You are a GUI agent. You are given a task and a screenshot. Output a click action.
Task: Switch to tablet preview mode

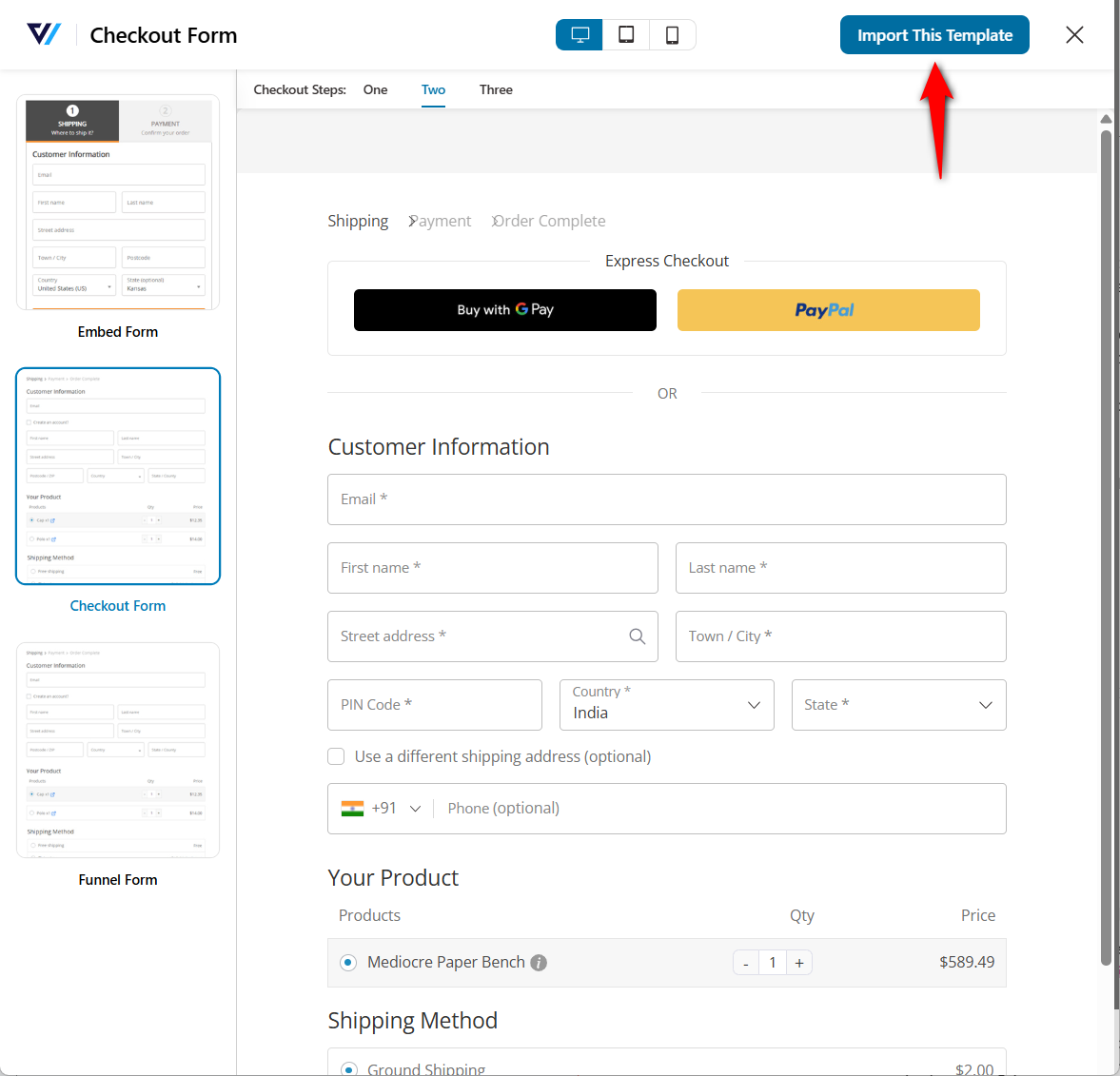625,34
